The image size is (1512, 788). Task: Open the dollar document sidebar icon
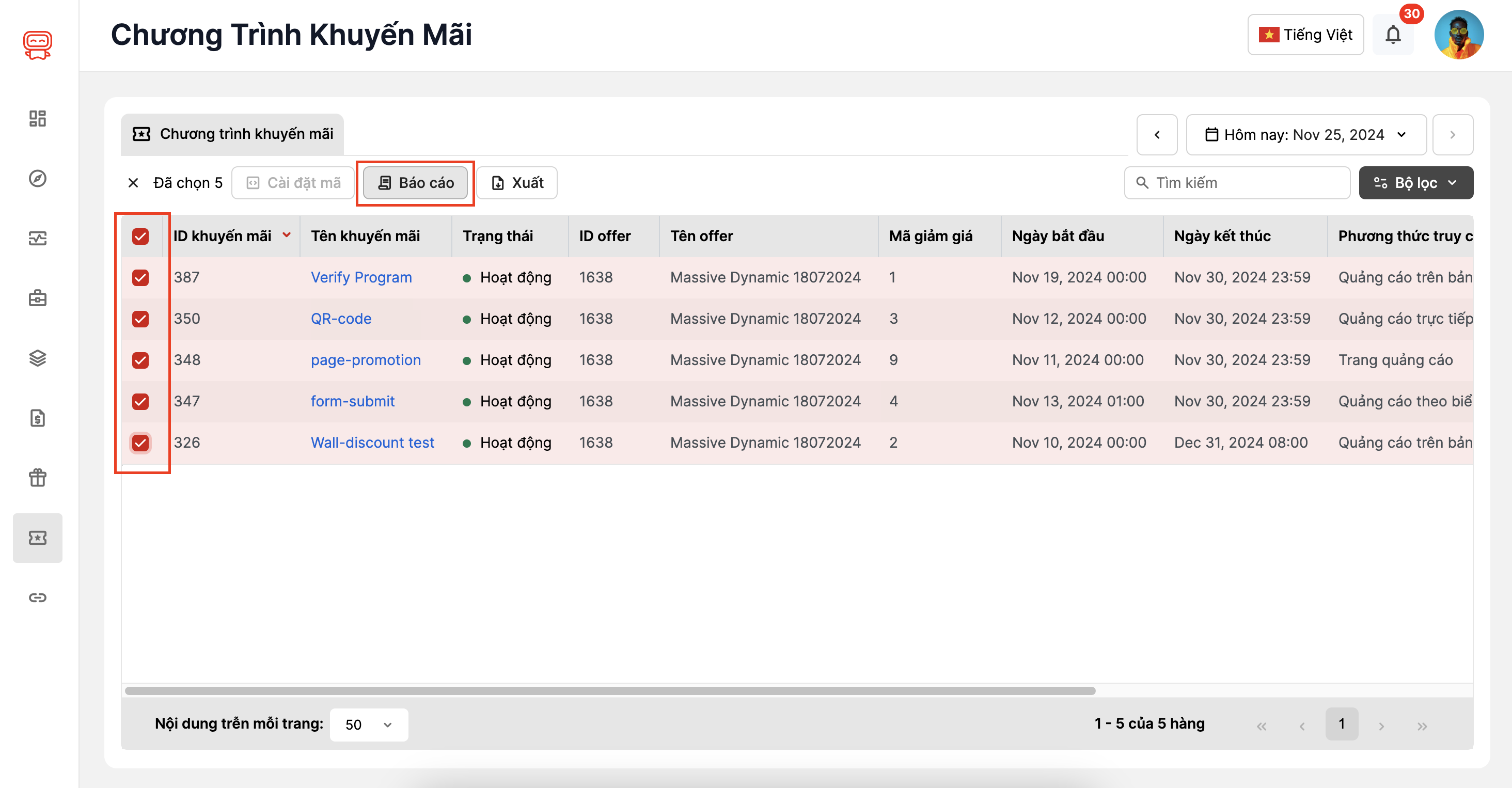pos(38,418)
